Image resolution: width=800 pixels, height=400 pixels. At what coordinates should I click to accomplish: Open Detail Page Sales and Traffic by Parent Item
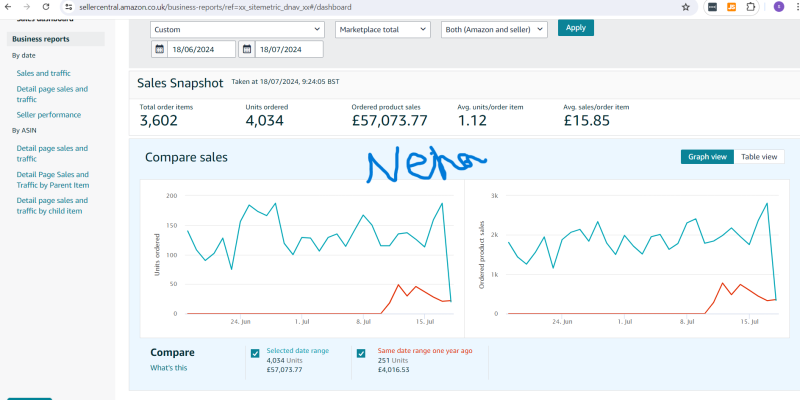(53, 180)
